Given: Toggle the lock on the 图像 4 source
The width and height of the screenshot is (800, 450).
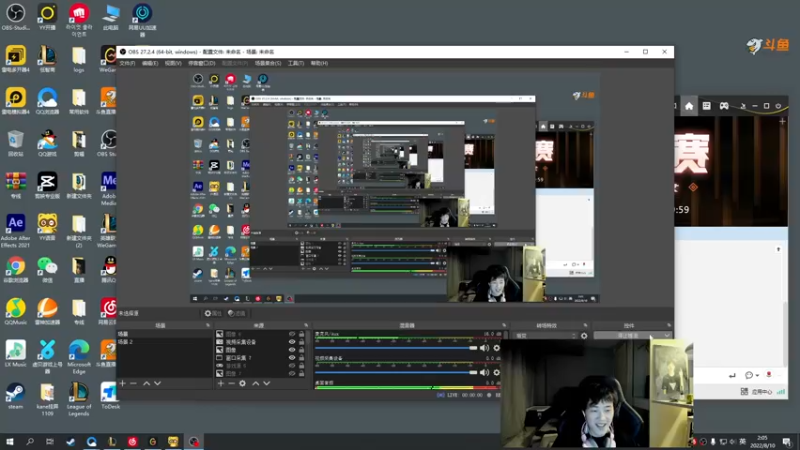Looking at the screenshot, I should coord(302,334).
